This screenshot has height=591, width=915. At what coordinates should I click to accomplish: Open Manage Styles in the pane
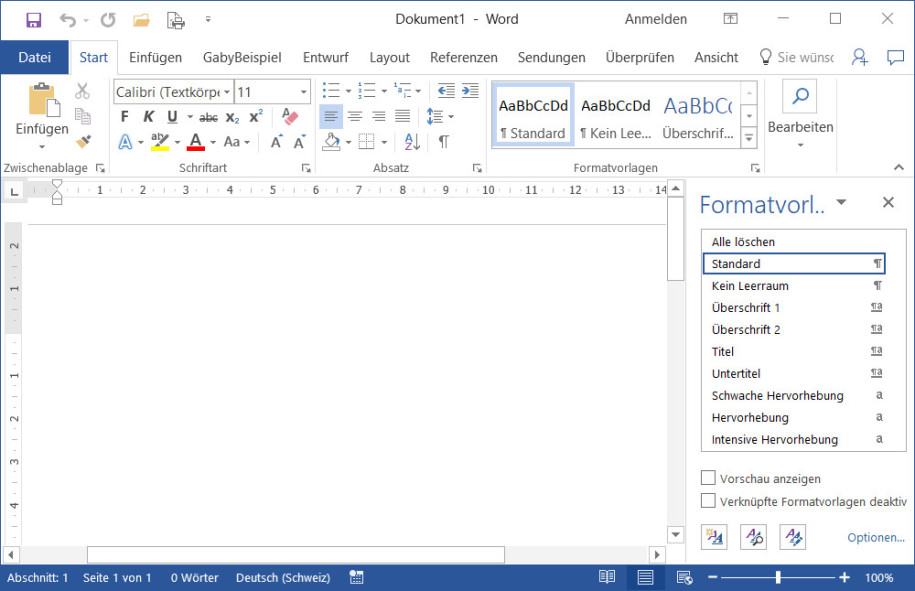tap(793, 537)
